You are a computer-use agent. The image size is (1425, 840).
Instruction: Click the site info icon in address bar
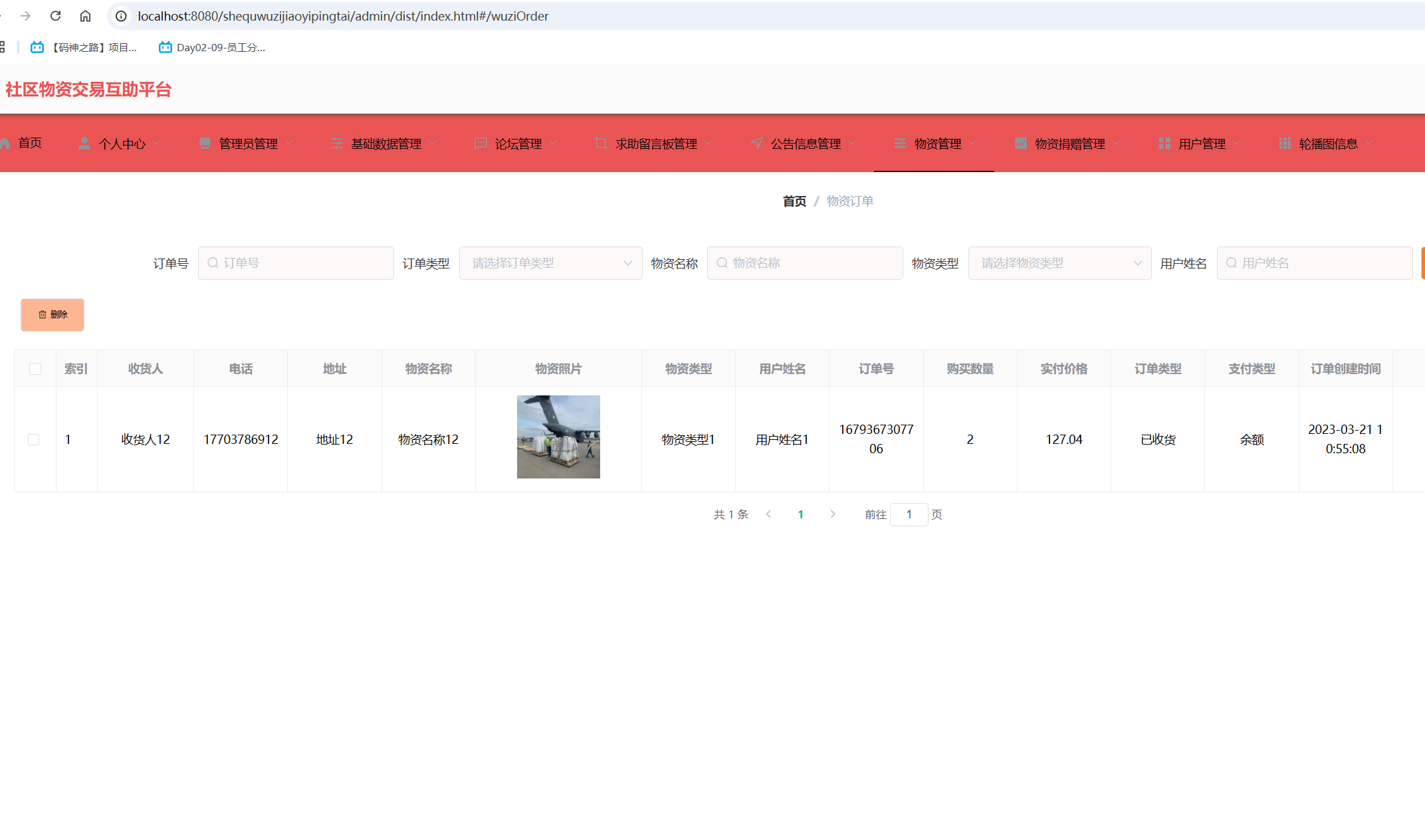click(121, 16)
